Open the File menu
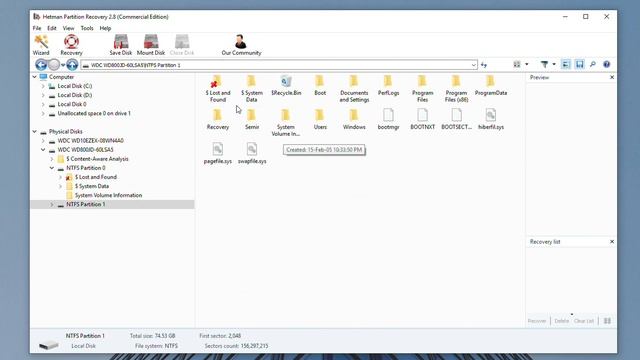This screenshot has width=640, height=360. click(x=37, y=28)
